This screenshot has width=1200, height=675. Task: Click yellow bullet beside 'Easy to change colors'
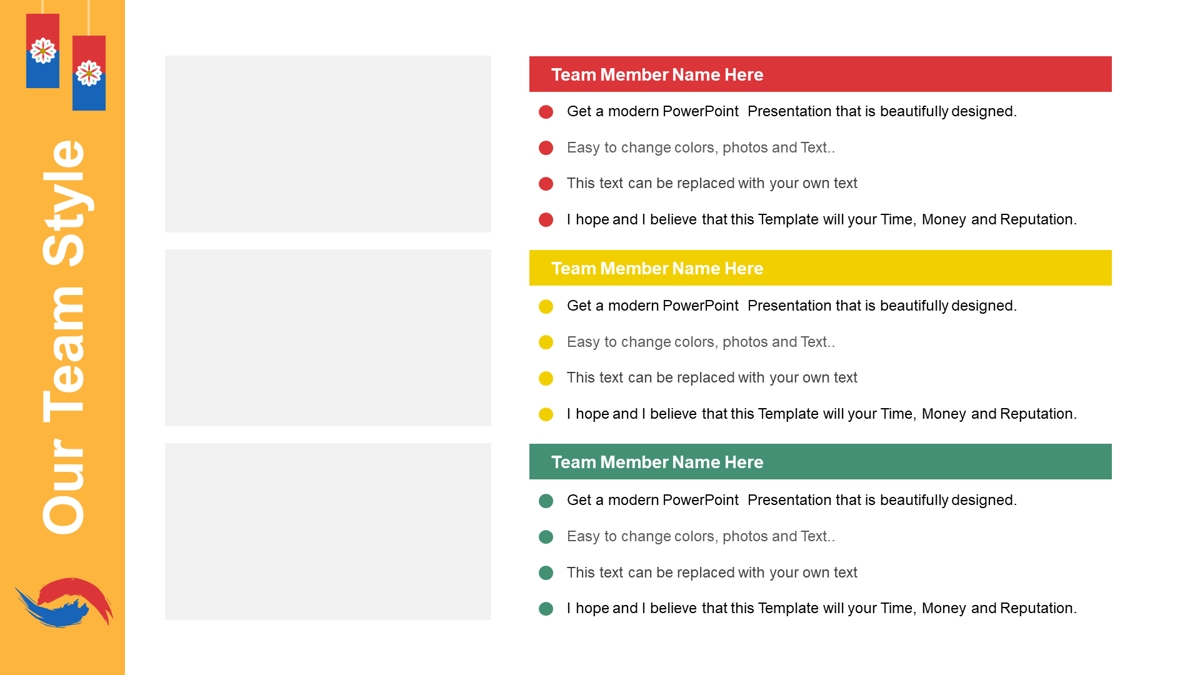click(x=546, y=342)
